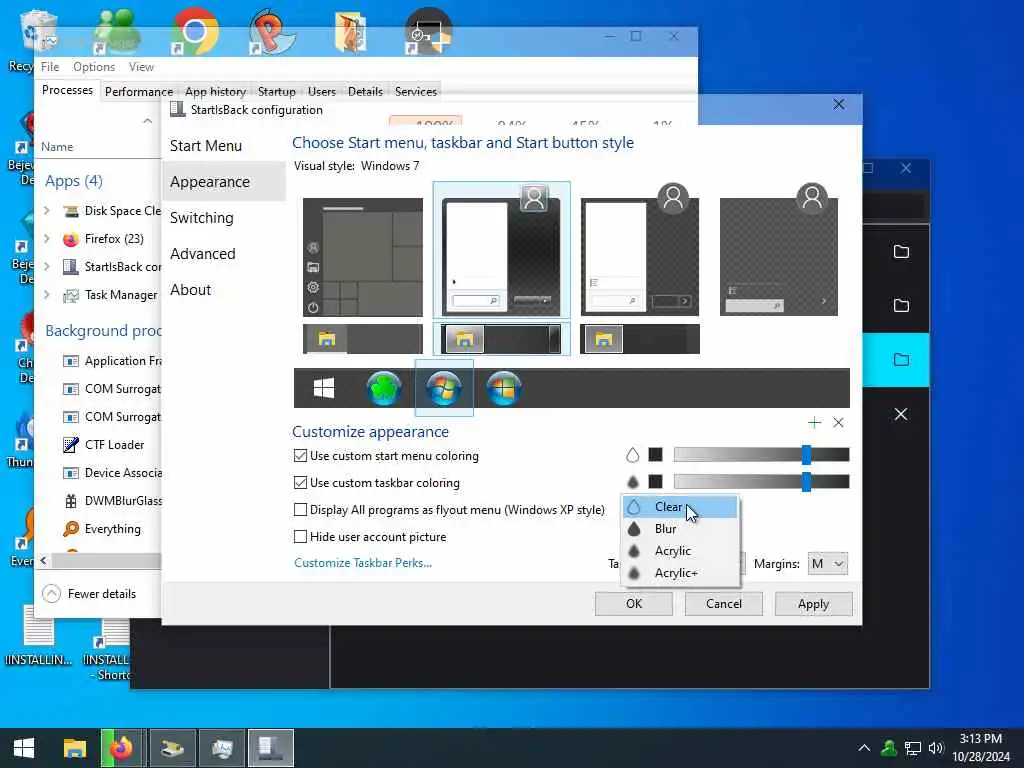Go to the Switching settings page

(201, 217)
